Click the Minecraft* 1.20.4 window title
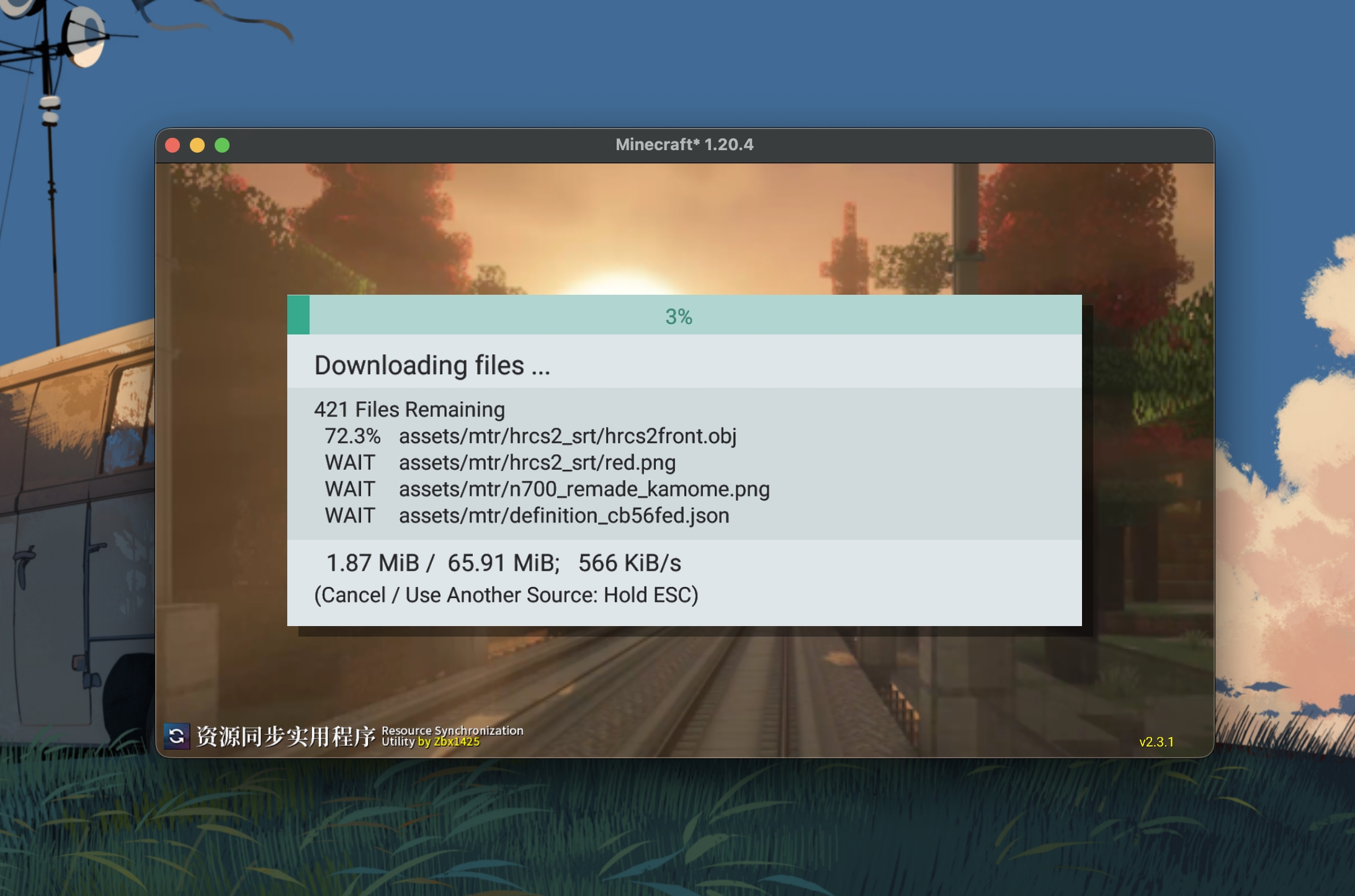 coord(684,145)
